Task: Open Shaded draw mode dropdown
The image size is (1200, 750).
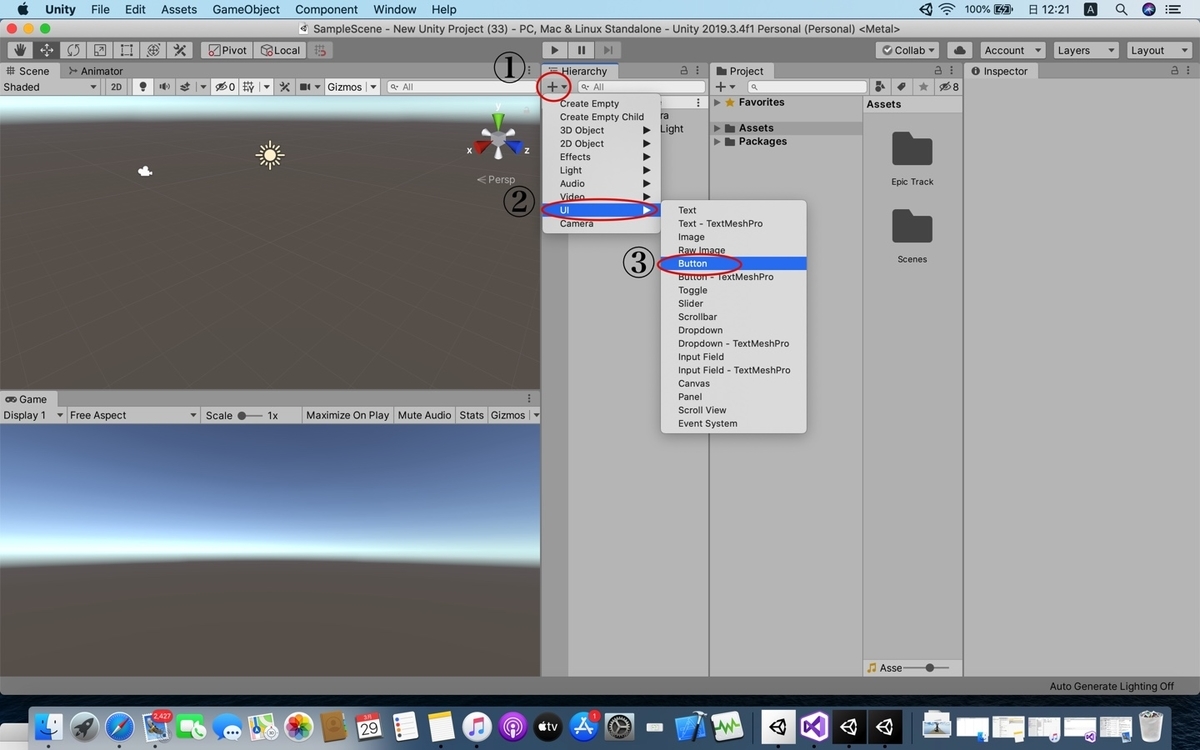Action: (x=50, y=87)
